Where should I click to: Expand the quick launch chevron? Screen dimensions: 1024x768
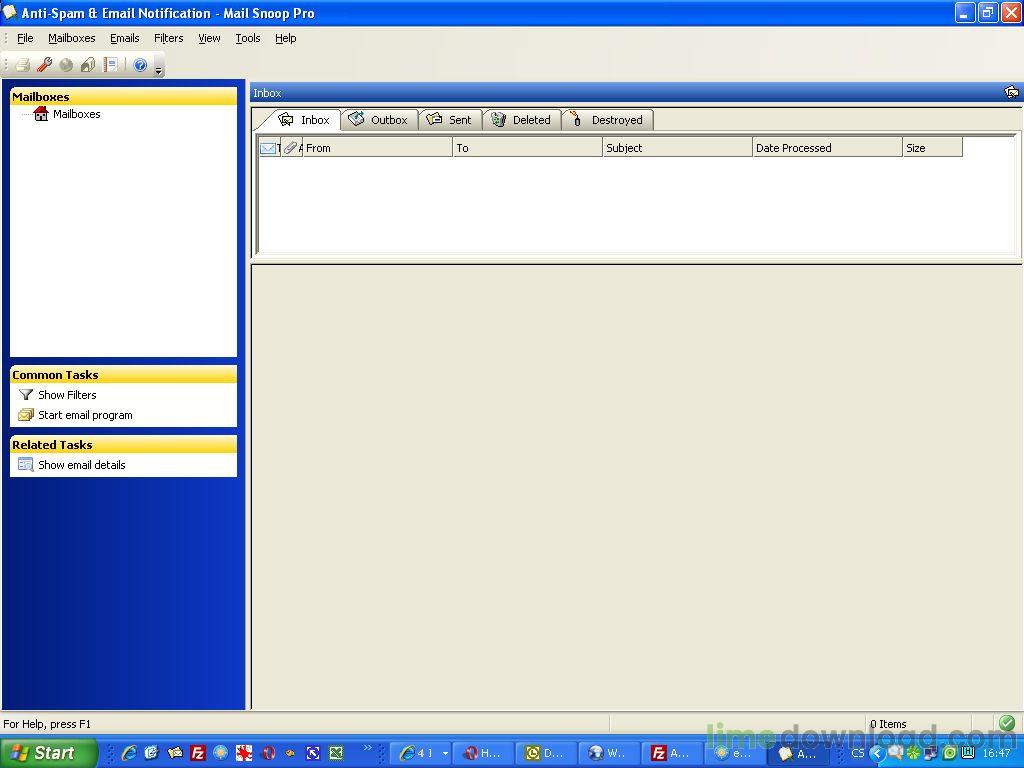[x=367, y=748]
